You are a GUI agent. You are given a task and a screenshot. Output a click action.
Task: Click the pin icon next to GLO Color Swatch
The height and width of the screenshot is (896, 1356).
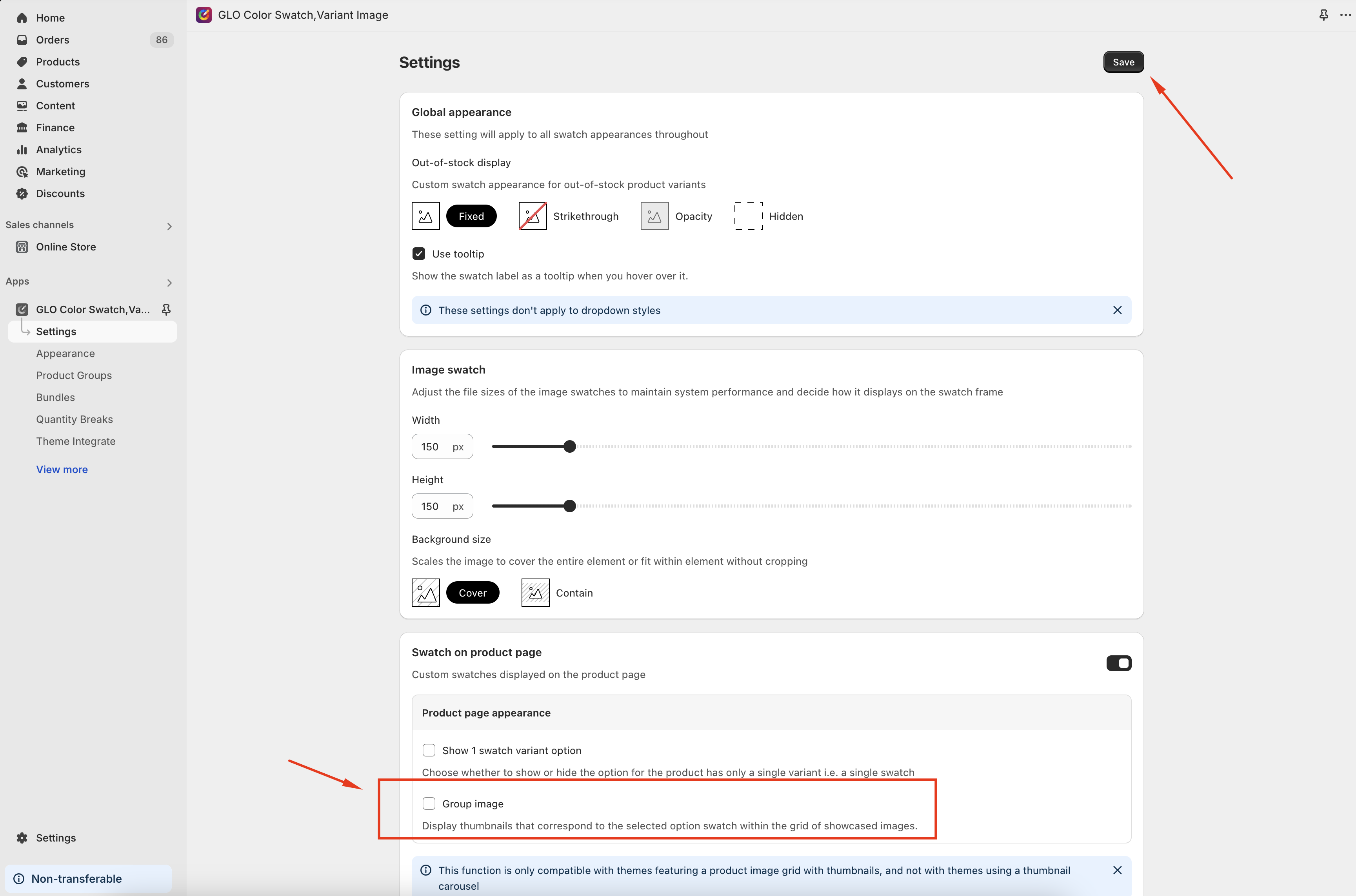166,310
